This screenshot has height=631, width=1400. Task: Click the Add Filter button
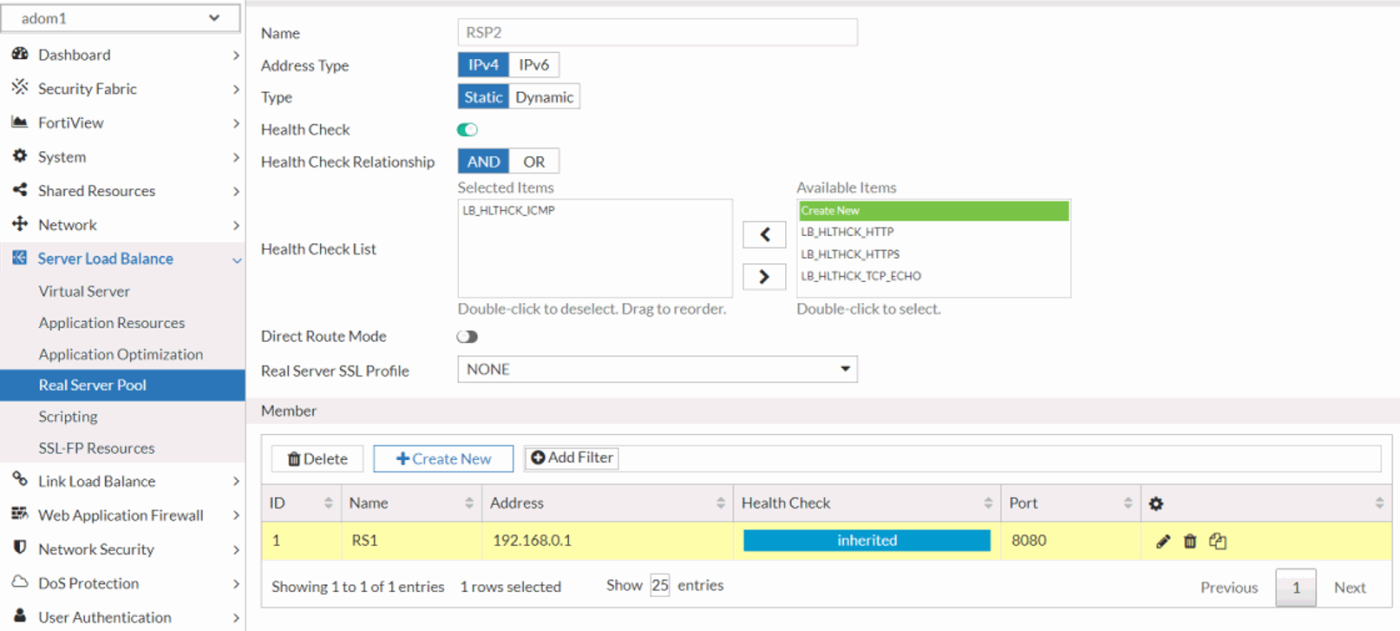[x=571, y=458]
